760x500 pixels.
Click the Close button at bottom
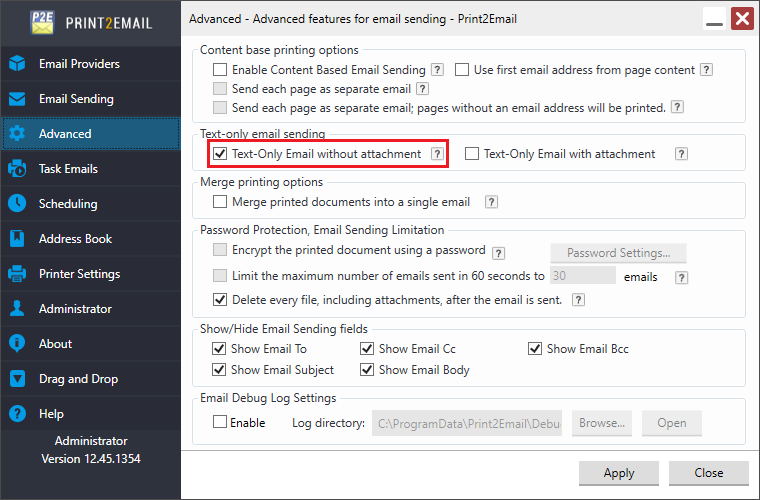(x=709, y=473)
